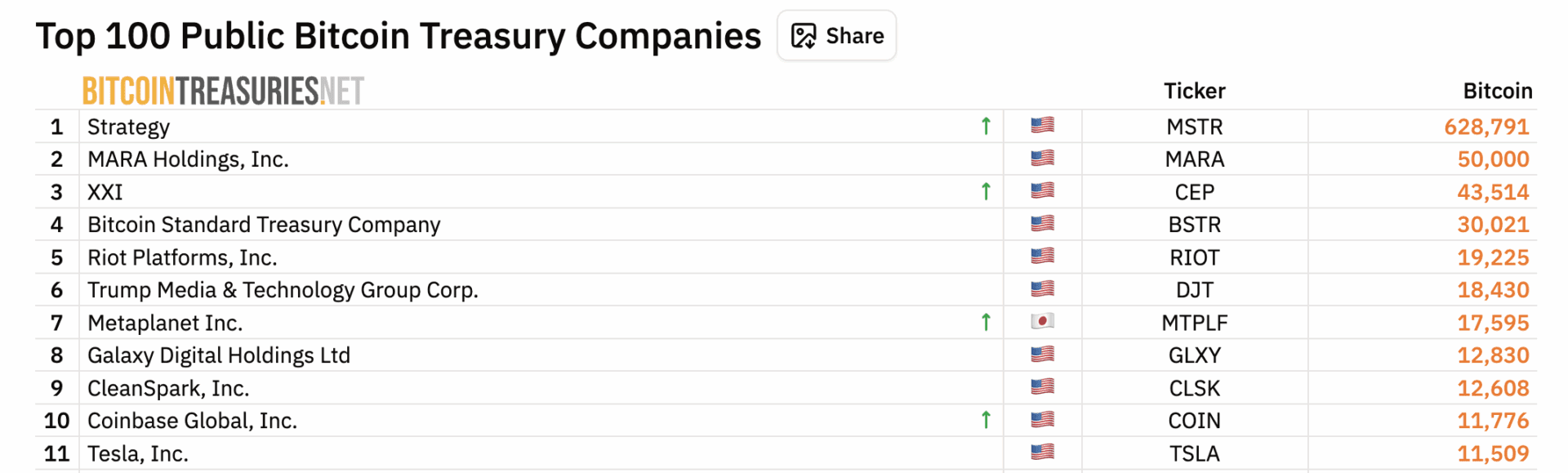Click the US flag in the Tesla row
The width and height of the screenshot is (1568, 473).
click(x=1042, y=452)
